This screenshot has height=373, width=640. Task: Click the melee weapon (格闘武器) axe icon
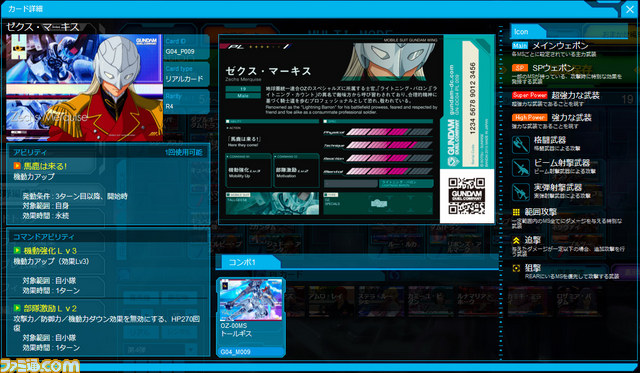(521, 144)
